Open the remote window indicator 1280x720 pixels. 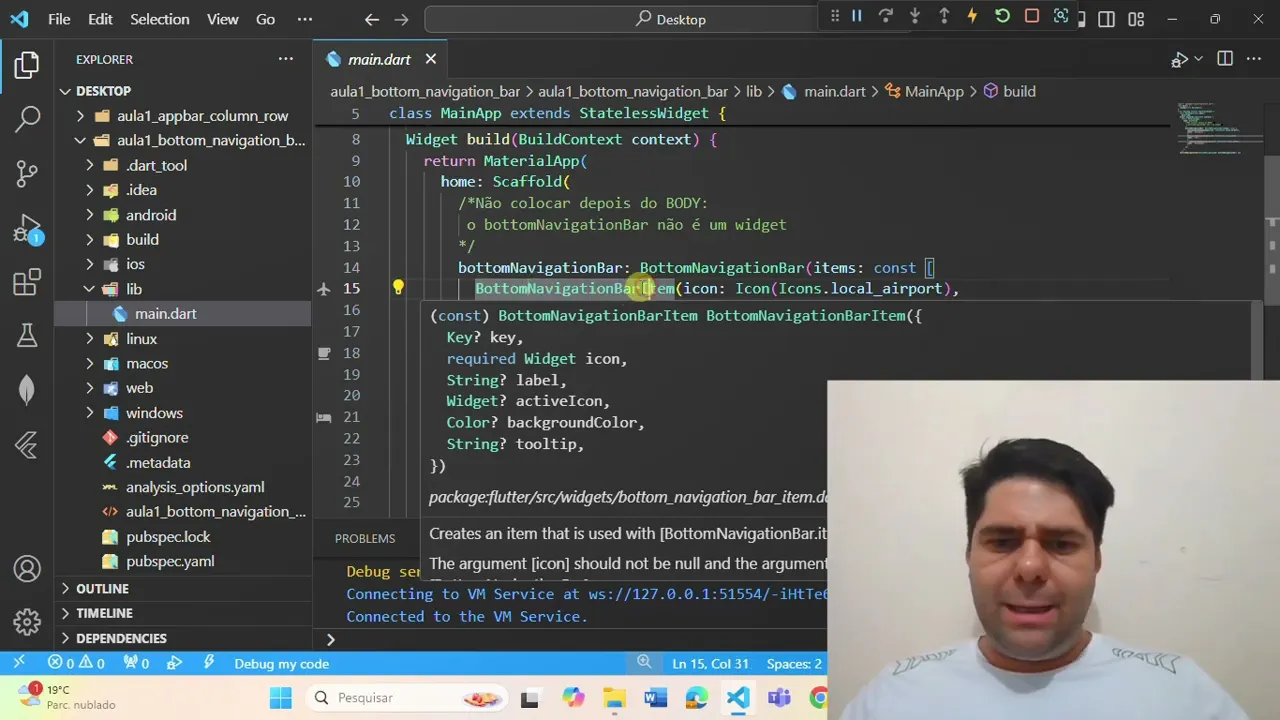click(x=18, y=663)
